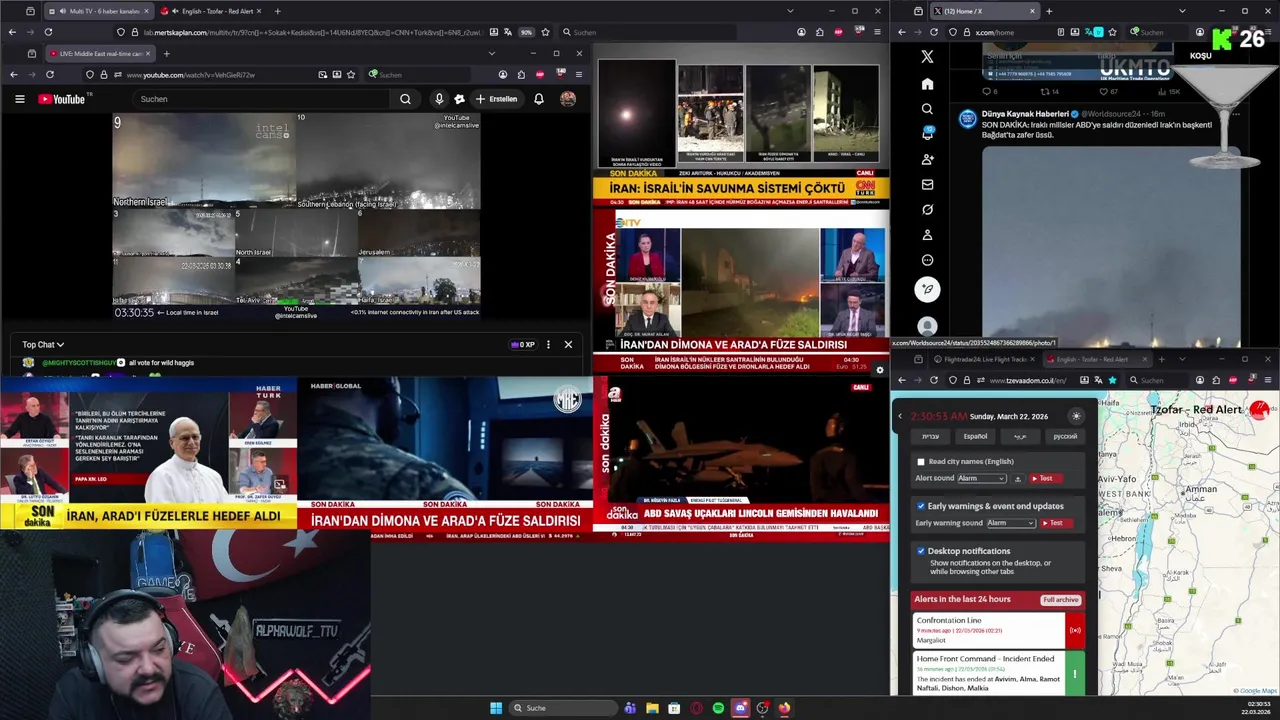Close the YouTube Top Chat panel
Viewport: 1280px width, 720px height.
pos(568,344)
